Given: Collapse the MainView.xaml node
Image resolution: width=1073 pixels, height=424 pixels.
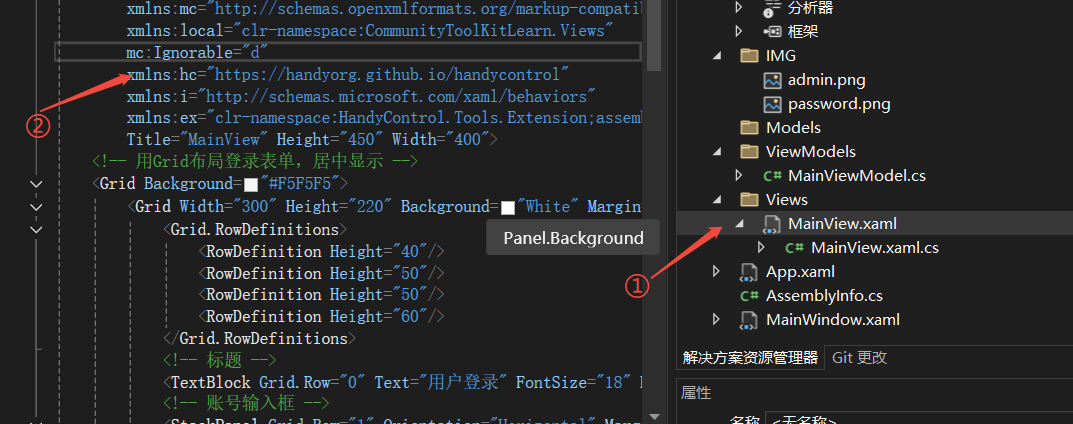Looking at the screenshot, I should pos(740,224).
